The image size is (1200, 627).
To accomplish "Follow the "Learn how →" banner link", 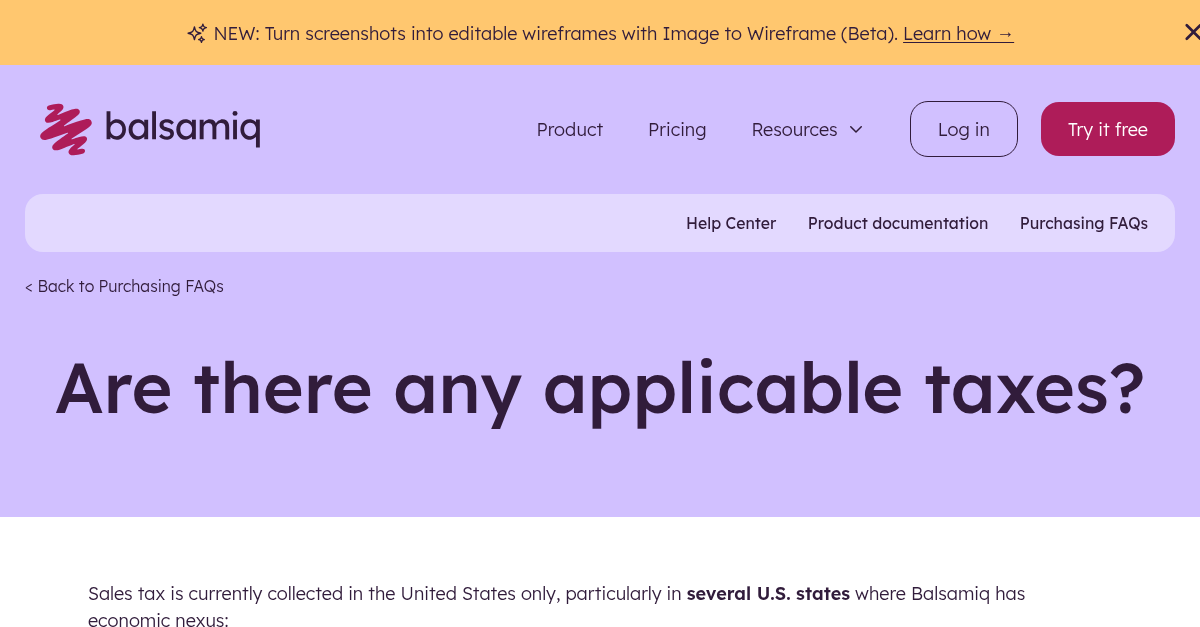I will (957, 33).
